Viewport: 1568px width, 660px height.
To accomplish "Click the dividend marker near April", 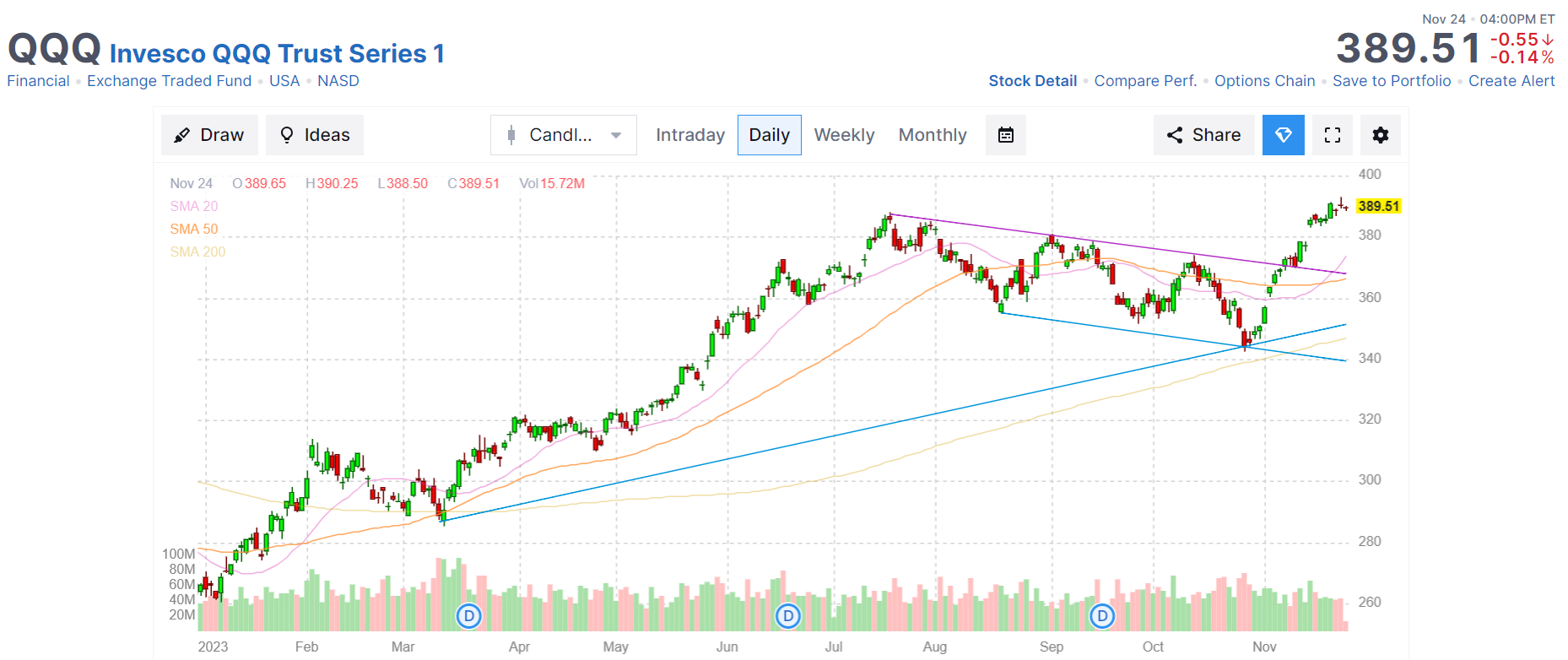I will click(469, 616).
